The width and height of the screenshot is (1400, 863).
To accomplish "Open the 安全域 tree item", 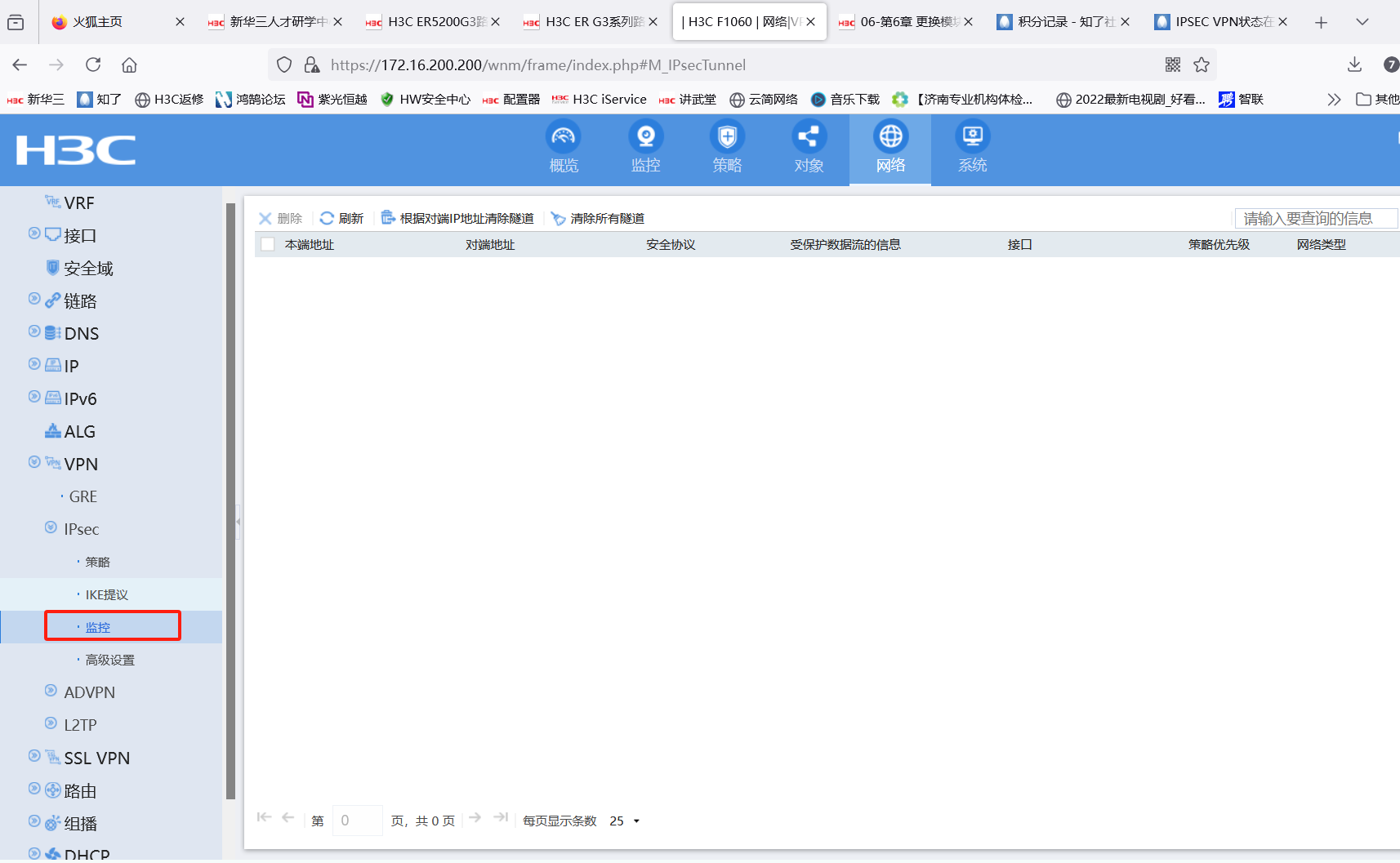I will coord(88,268).
